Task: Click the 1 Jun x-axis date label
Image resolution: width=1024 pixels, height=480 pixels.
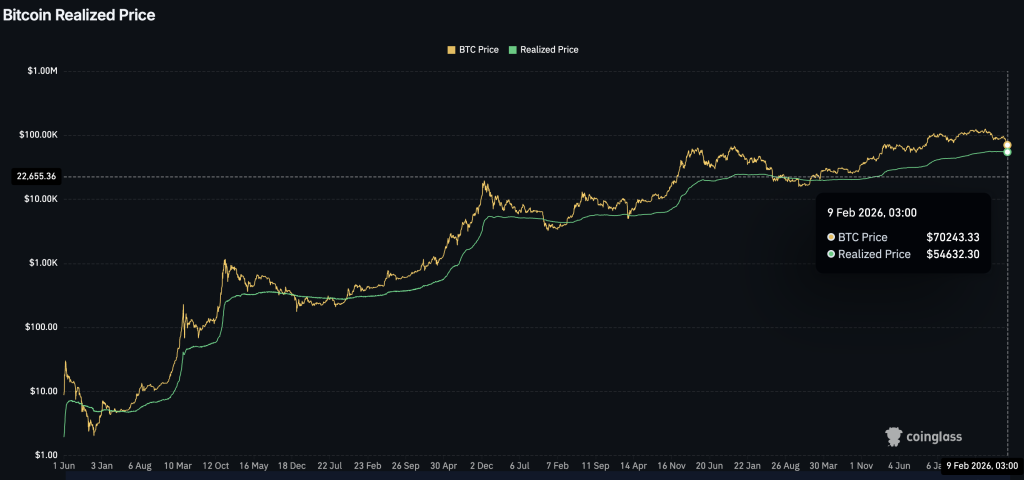Action: click(x=64, y=466)
